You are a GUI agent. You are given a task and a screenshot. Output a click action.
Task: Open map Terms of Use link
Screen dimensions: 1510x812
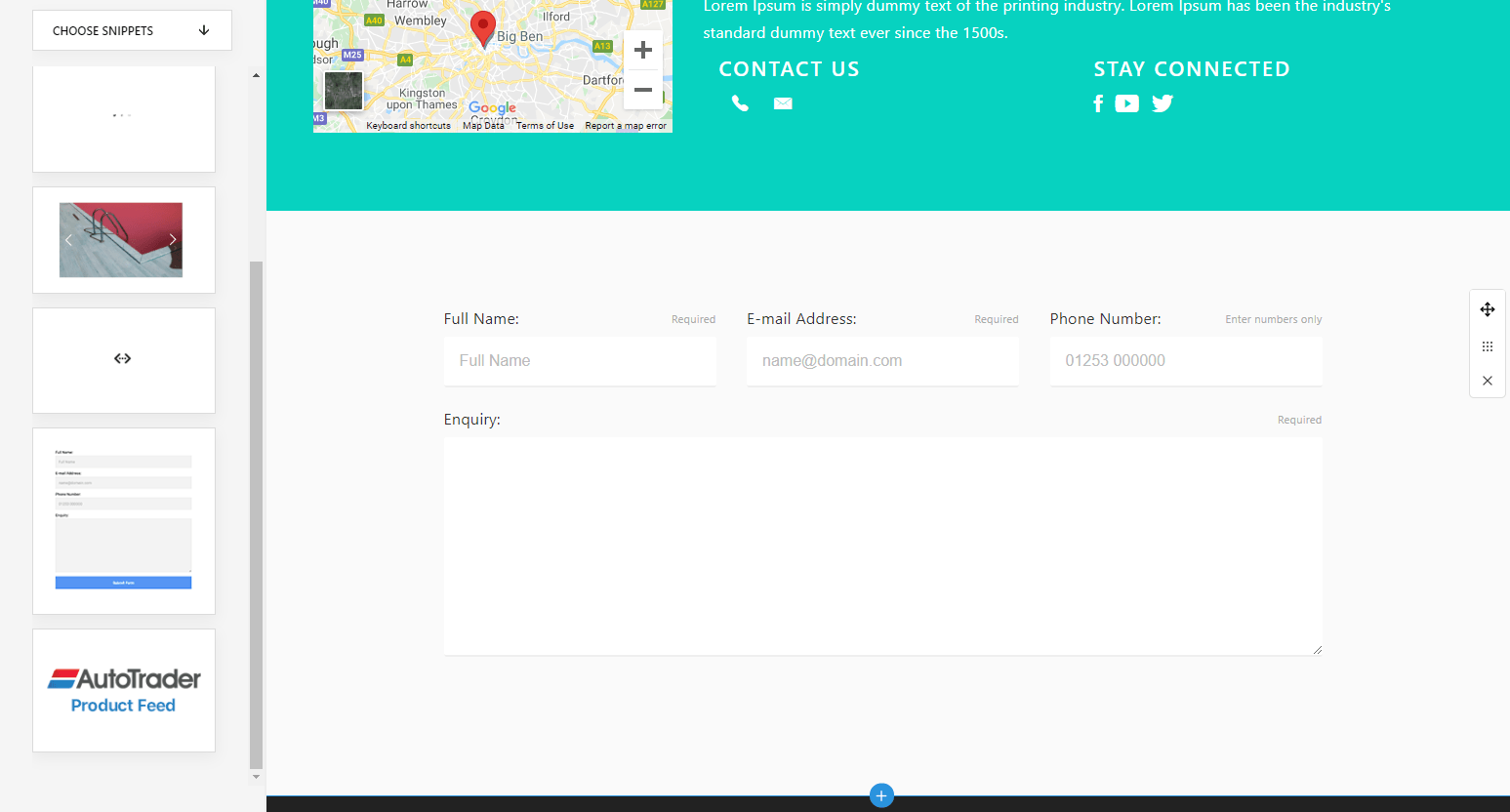[545, 126]
